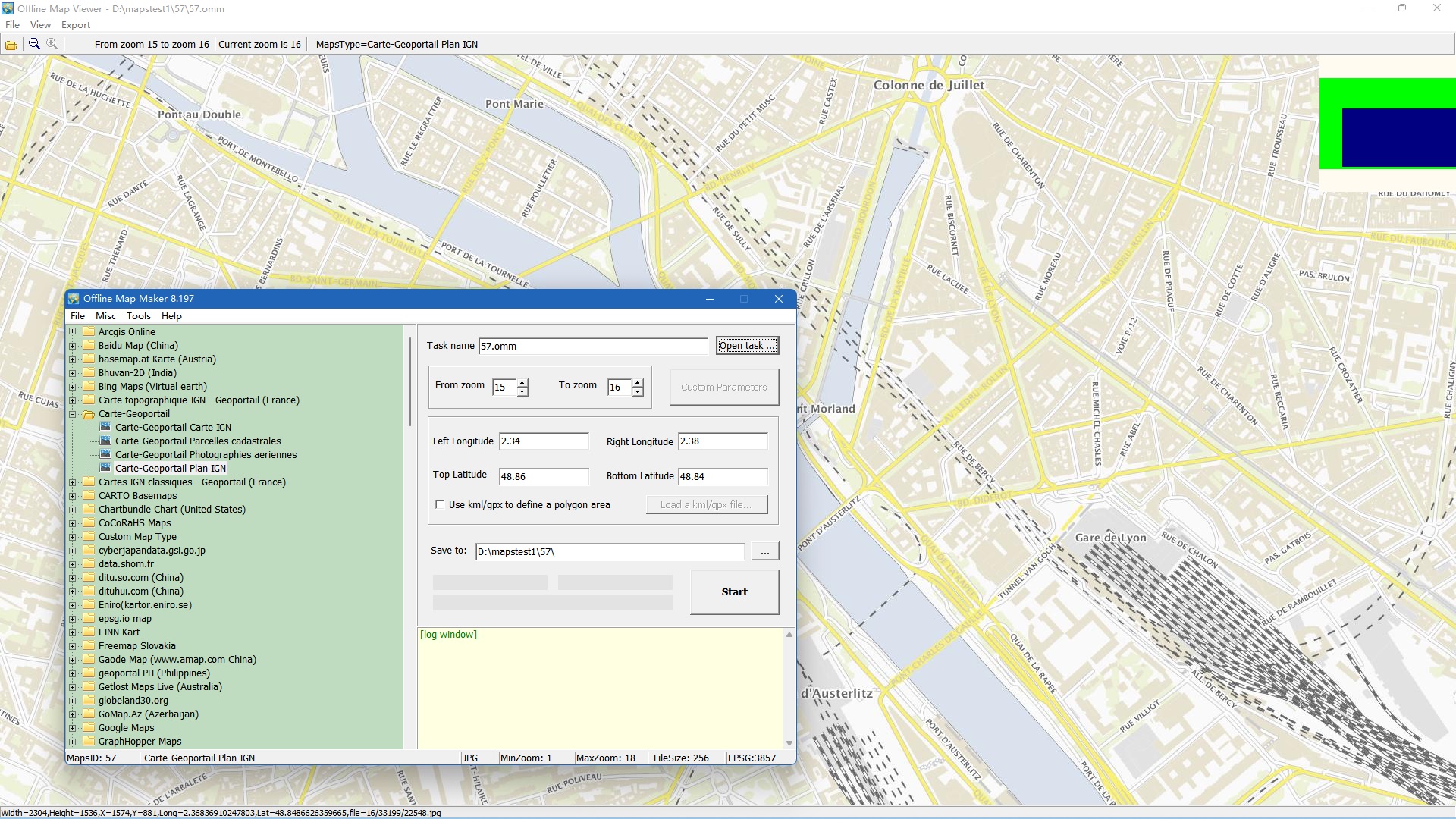Viewport: 1456px width, 819px height.
Task: Select the Carte-Geoportail Carte IGN map icon
Action: (105, 427)
